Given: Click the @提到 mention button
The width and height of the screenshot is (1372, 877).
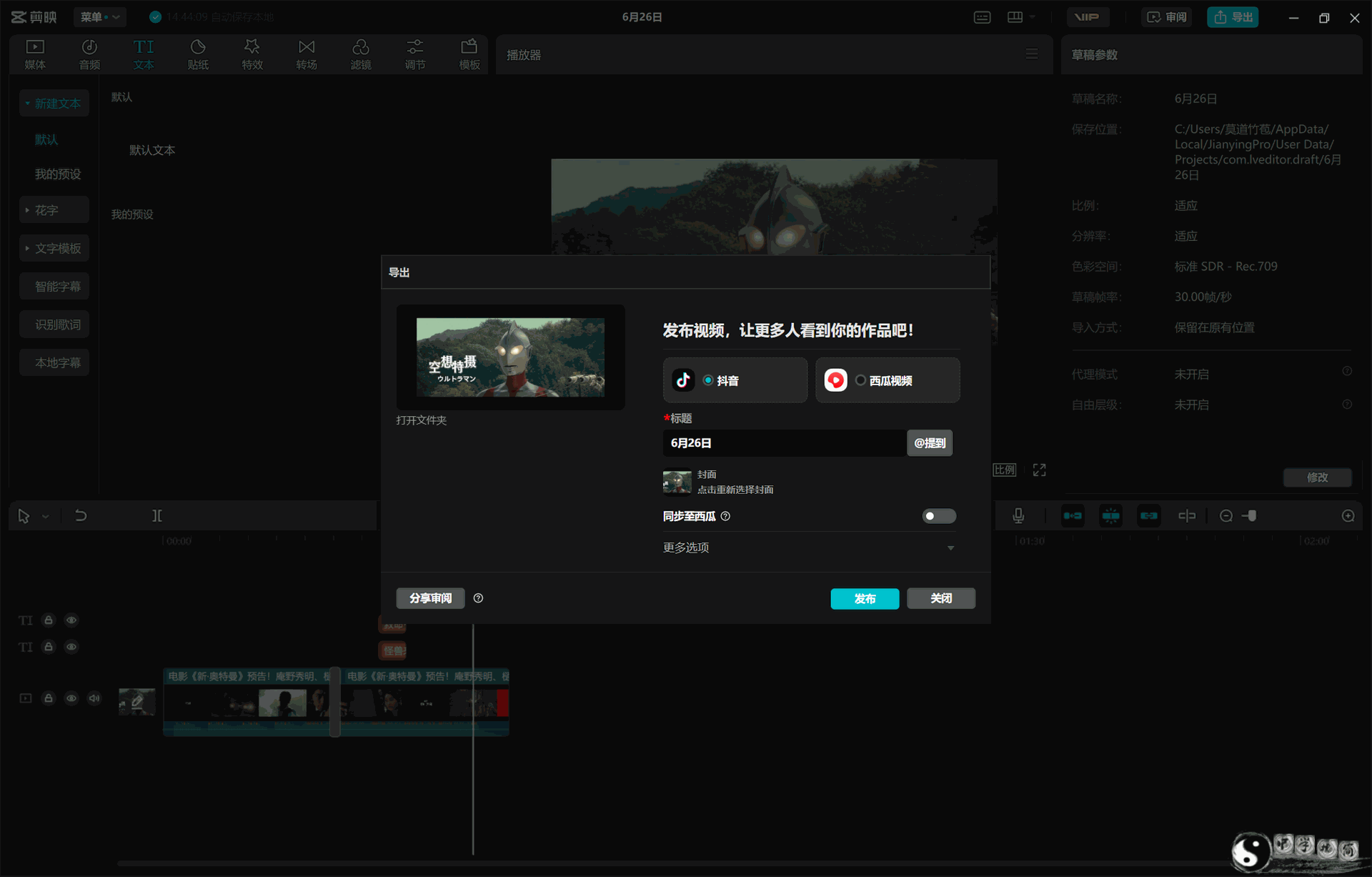Looking at the screenshot, I should (x=930, y=443).
